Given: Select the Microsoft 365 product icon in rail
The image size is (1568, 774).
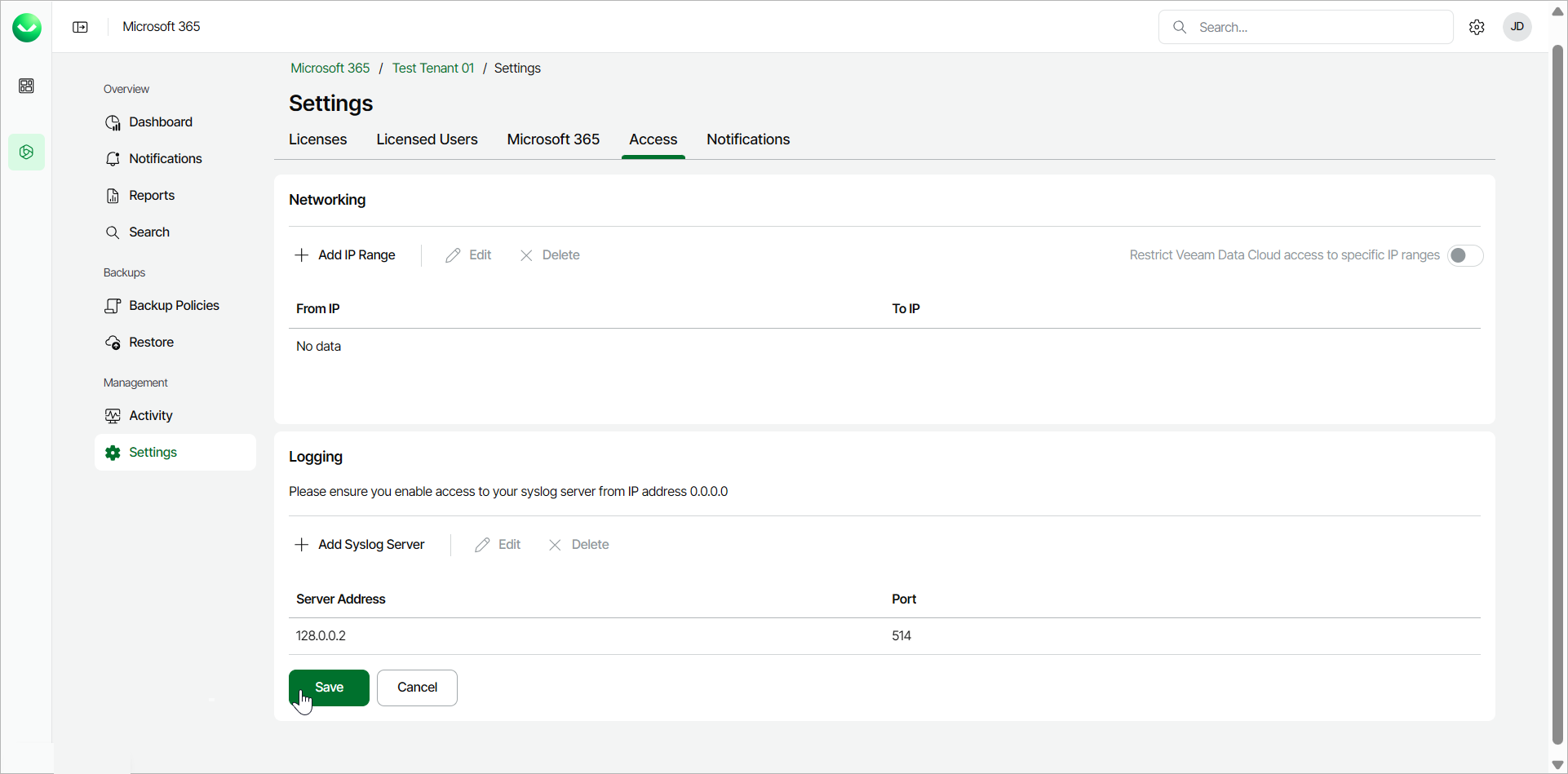Looking at the screenshot, I should [x=26, y=153].
